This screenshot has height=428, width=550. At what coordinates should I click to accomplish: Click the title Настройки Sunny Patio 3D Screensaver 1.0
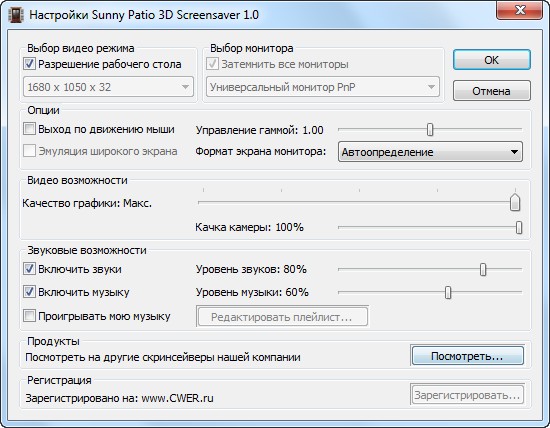pos(144,15)
